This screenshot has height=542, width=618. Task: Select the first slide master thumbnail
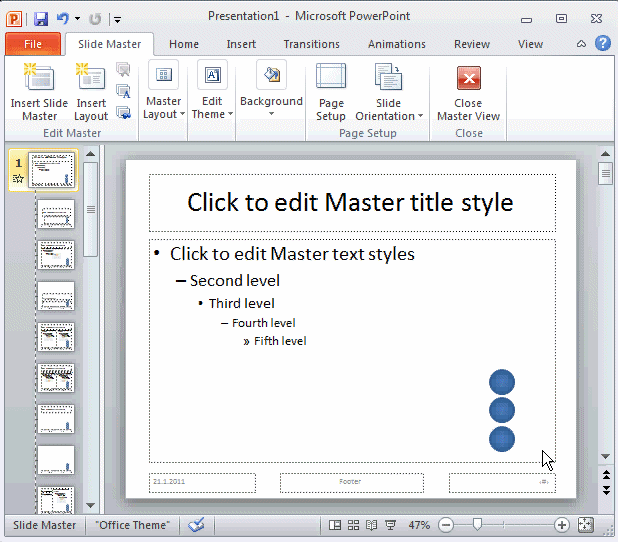coord(51,170)
